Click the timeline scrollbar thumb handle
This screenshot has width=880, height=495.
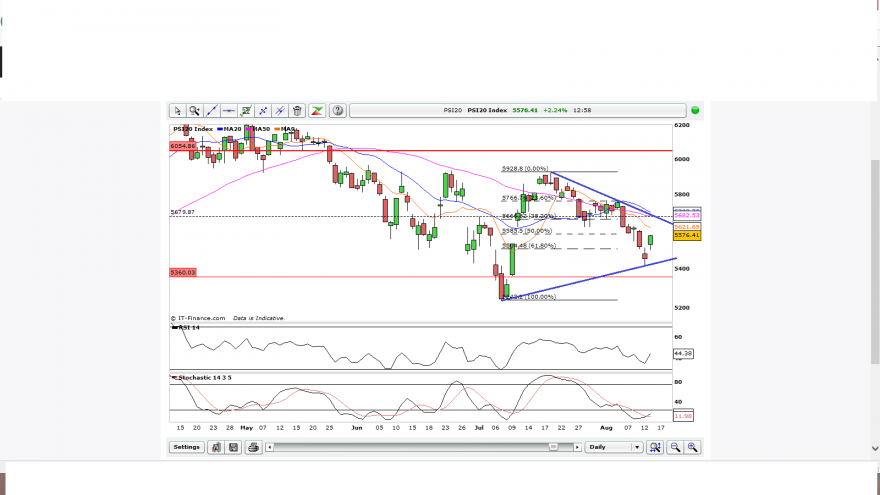coord(553,447)
